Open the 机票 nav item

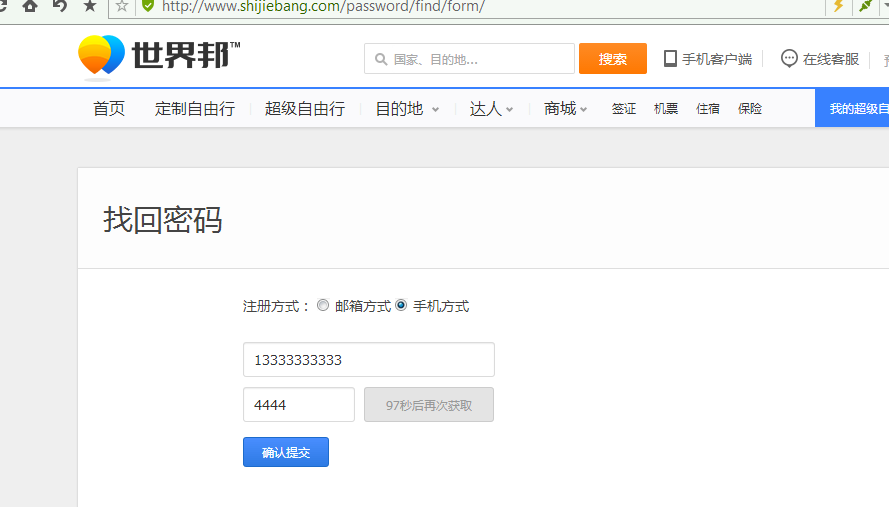(666, 108)
